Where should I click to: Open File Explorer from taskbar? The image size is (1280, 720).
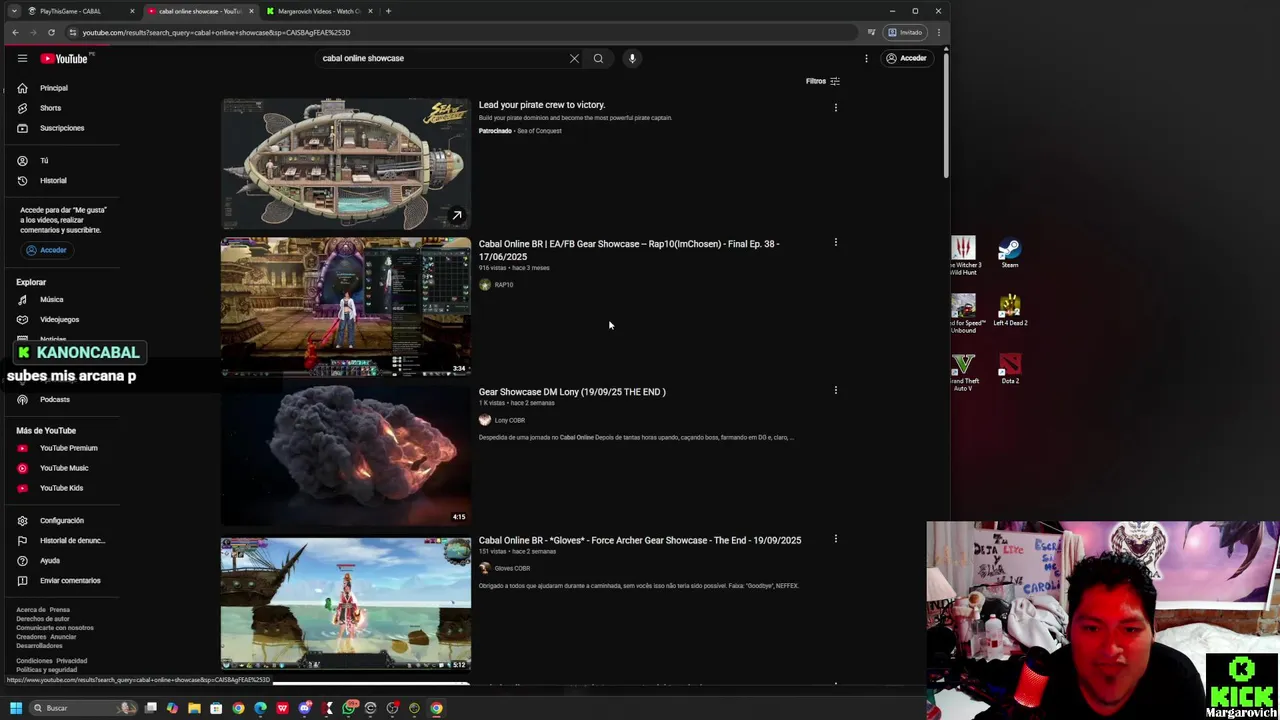(x=194, y=708)
